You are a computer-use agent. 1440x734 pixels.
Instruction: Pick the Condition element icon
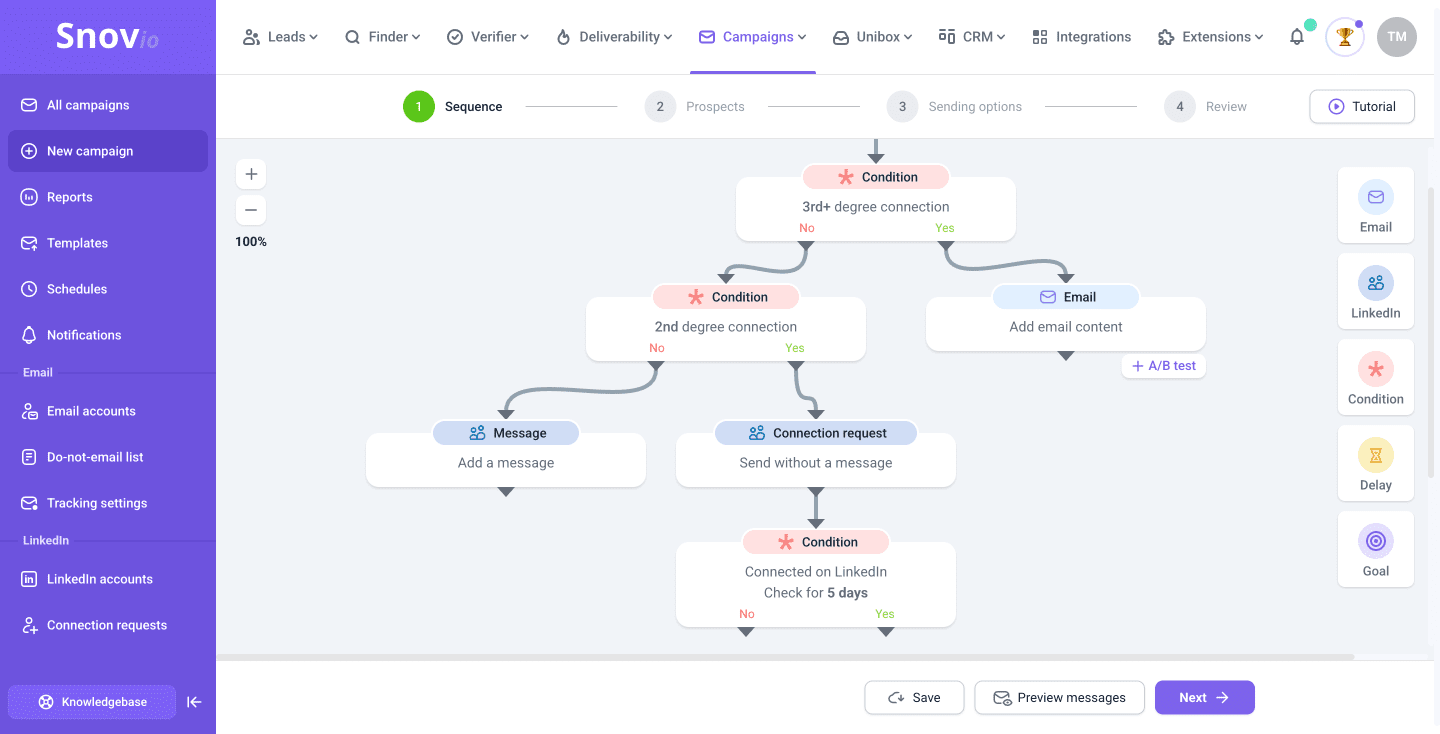click(1375, 369)
